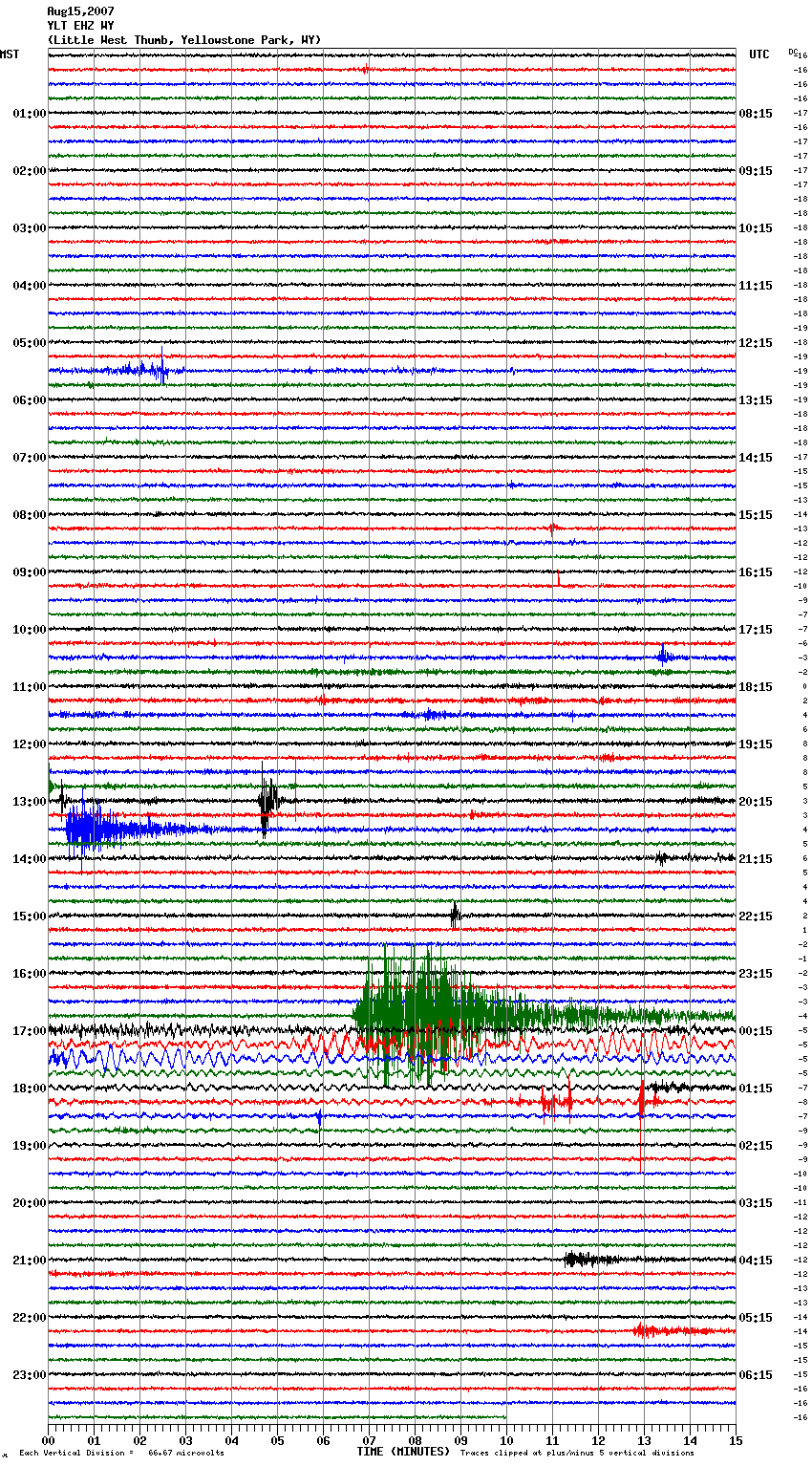Click the MST time 16:00
The image size is (812, 1466).
30,974
